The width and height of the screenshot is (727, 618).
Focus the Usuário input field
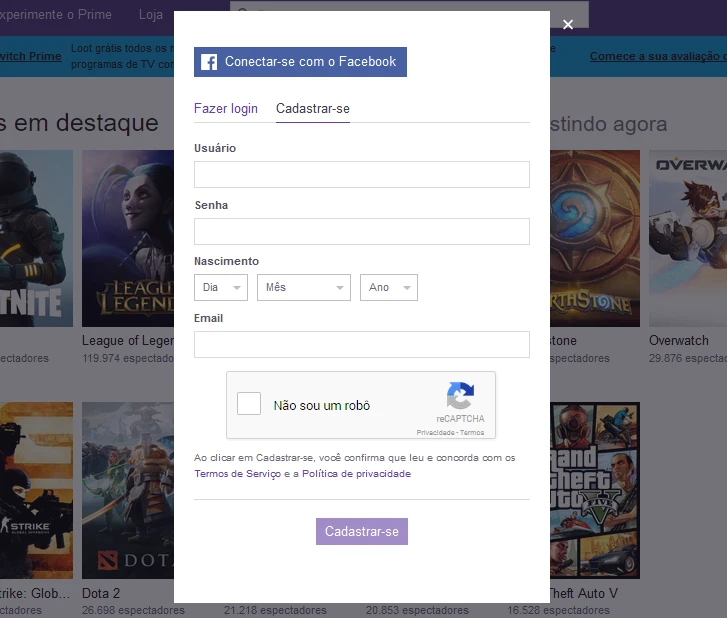tap(362, 174)
